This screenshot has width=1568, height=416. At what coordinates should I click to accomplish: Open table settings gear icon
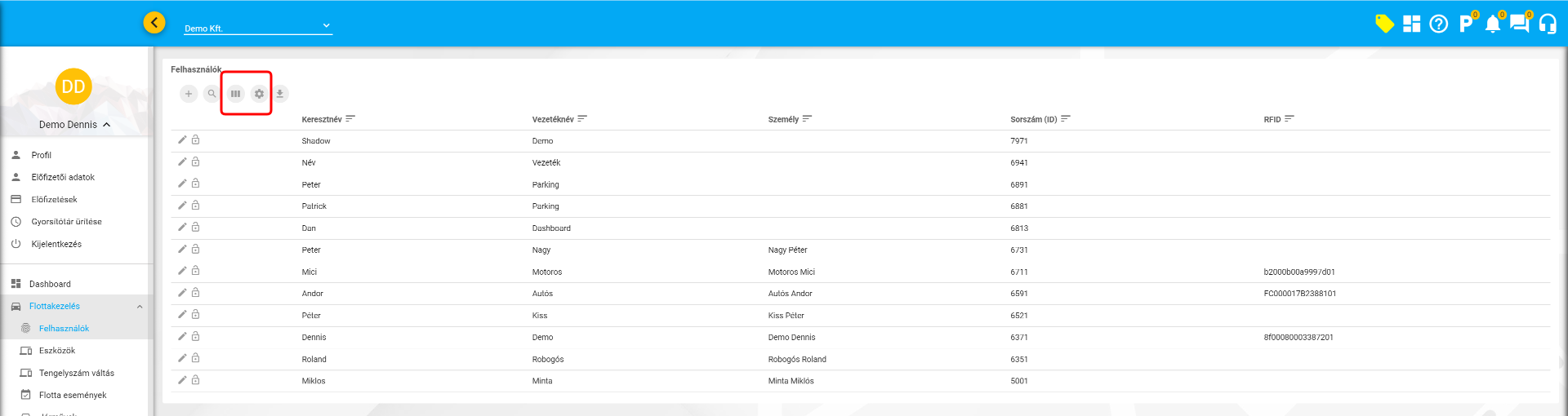click(x=259, y=94)
